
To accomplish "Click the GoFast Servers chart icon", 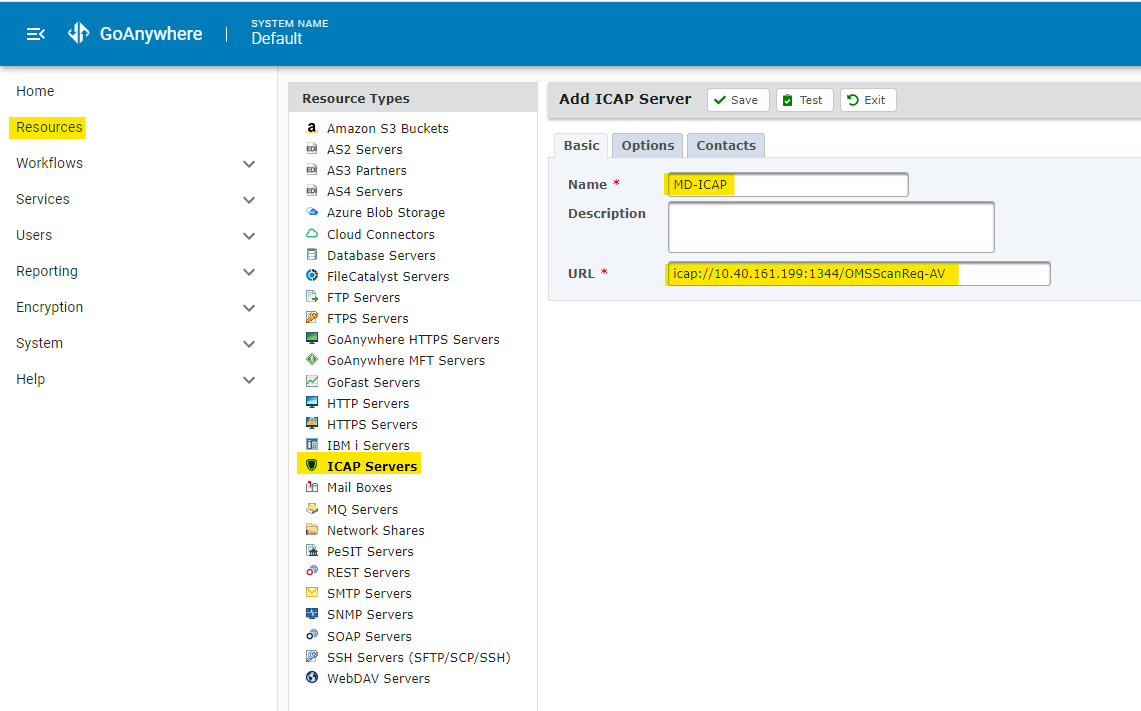I will [x=312, y=381].
